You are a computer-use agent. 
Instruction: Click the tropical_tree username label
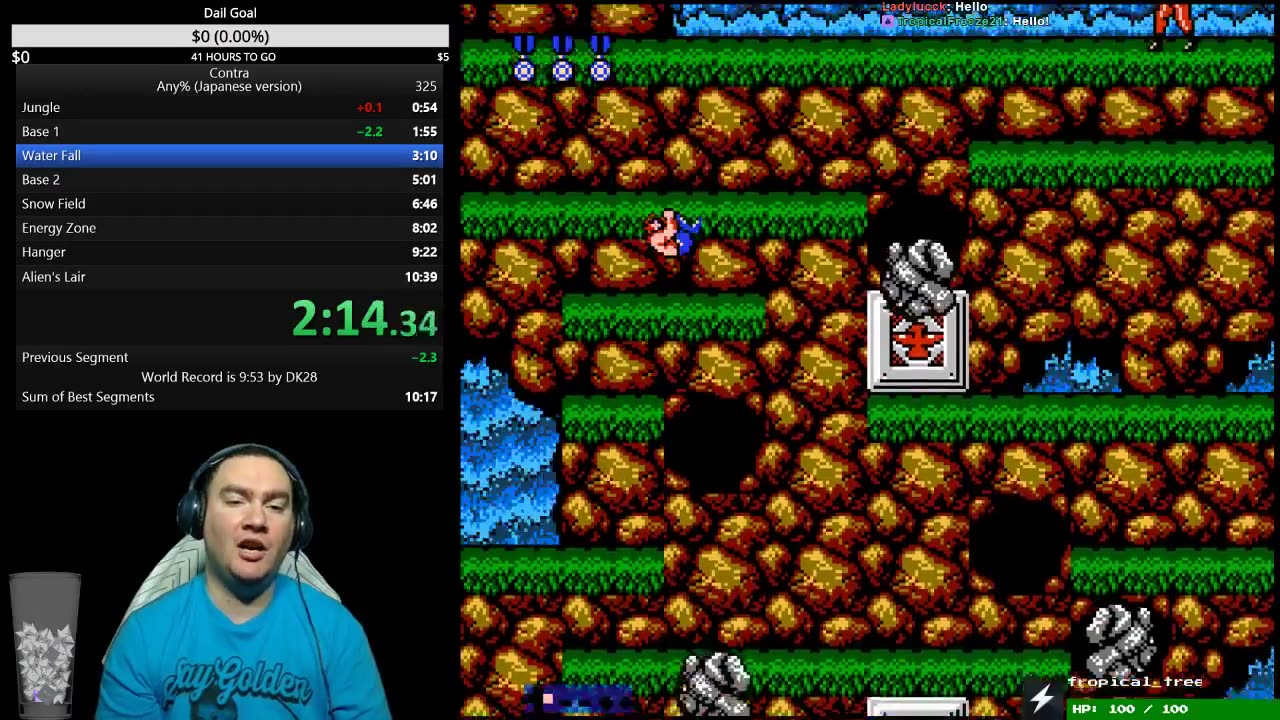[x=1135, y=682]
